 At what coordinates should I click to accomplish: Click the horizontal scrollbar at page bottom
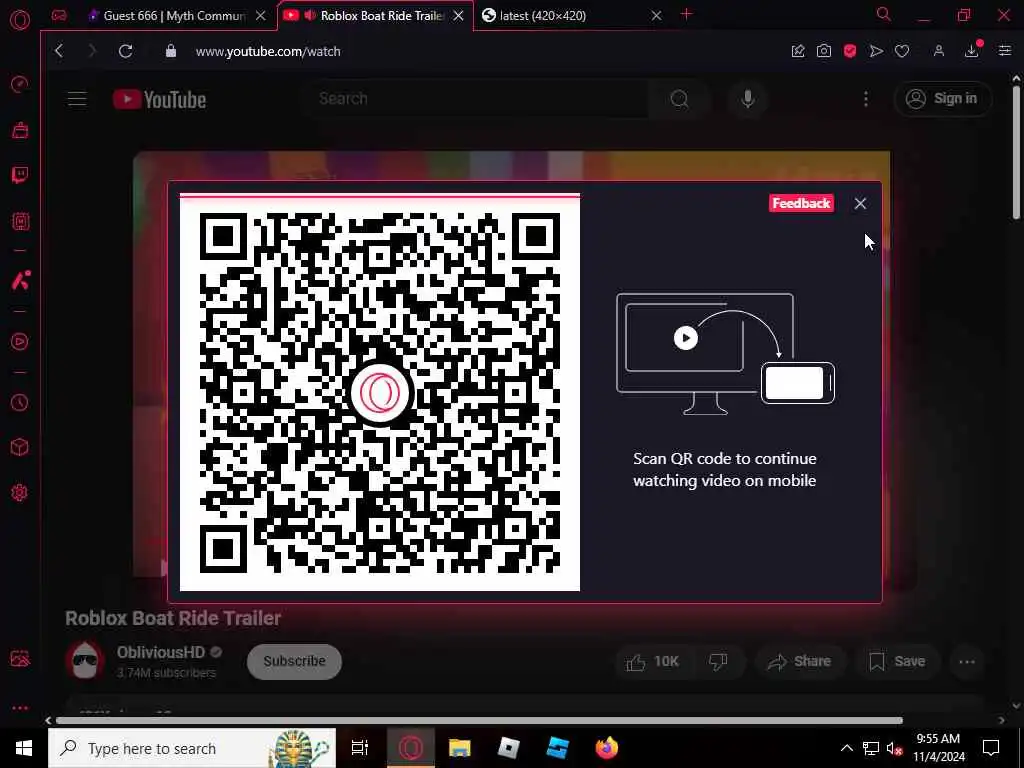[479, 720]
